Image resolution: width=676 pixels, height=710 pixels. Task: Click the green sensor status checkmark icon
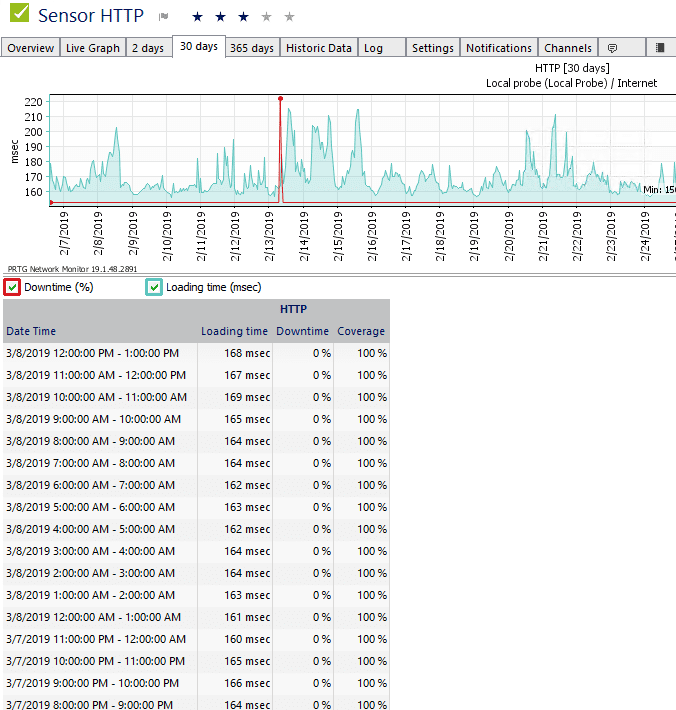click(18, 14)
